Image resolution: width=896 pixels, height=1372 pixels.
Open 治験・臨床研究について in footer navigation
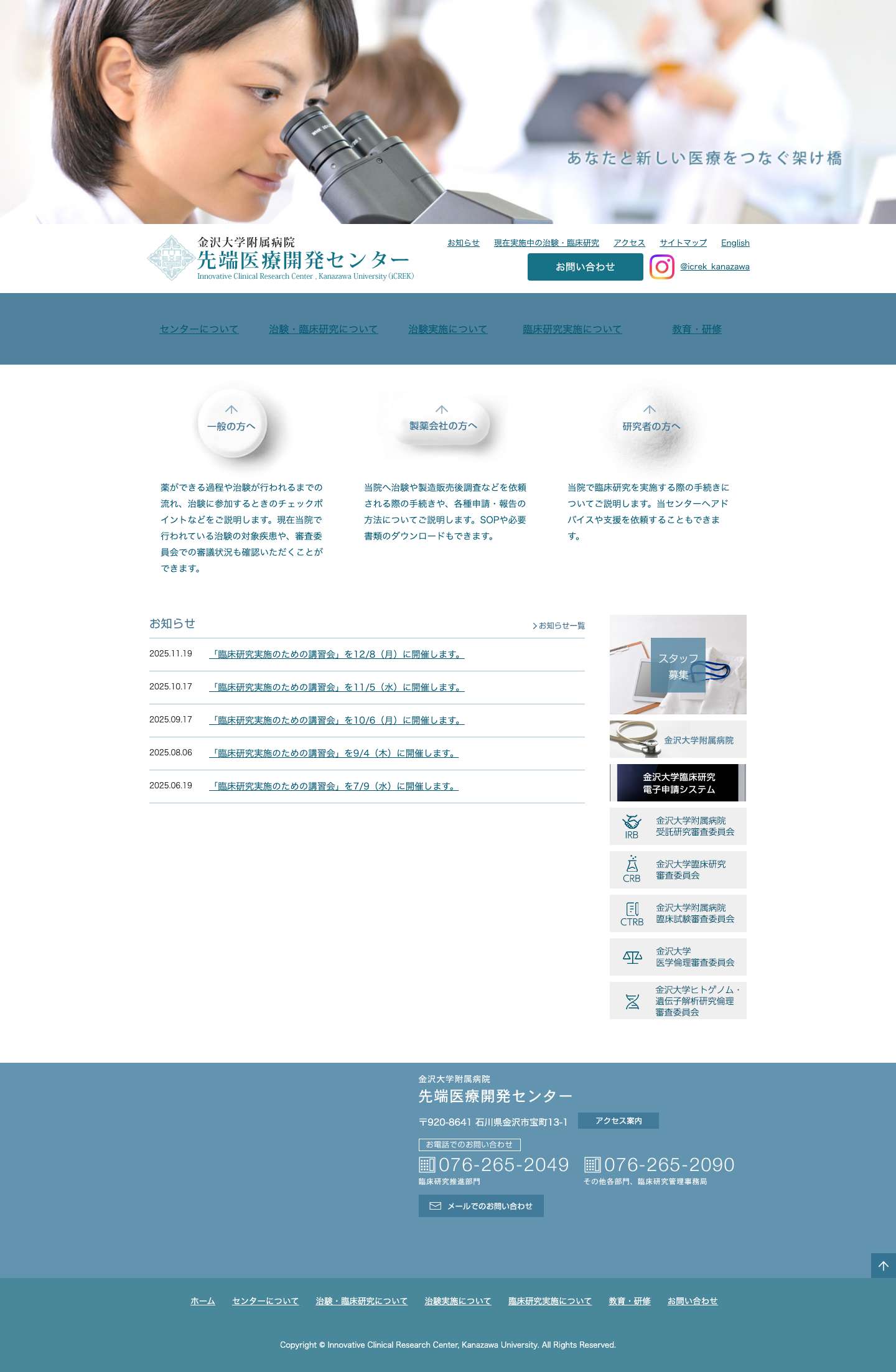[362, 1301]
